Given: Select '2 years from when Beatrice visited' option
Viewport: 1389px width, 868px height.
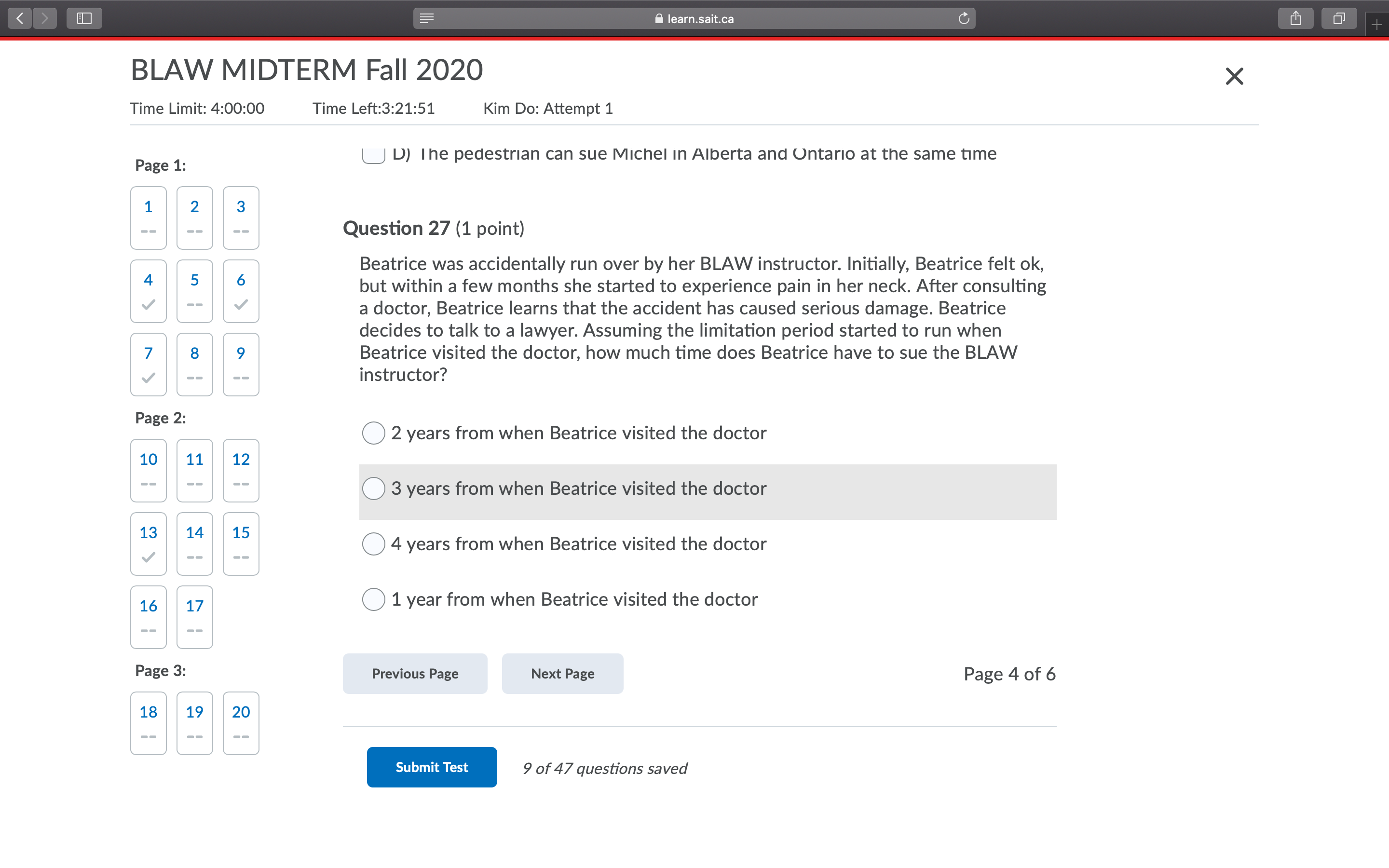Looking at the screenshot, I should [x=374, y=433].
